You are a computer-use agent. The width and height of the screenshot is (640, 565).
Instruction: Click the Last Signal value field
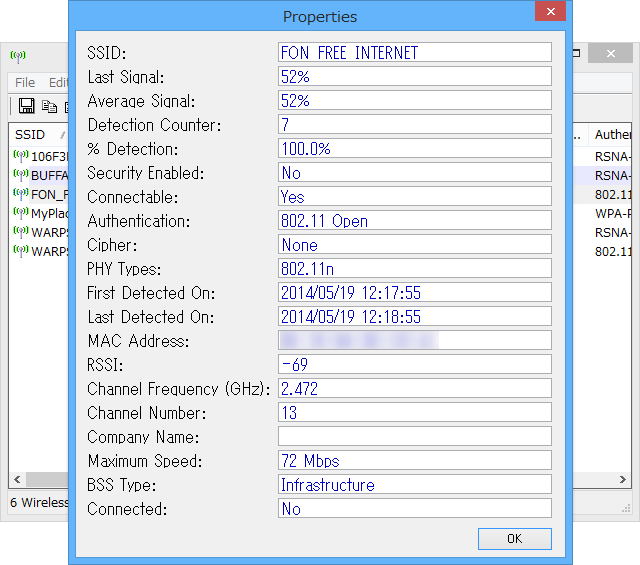(415, 76)
